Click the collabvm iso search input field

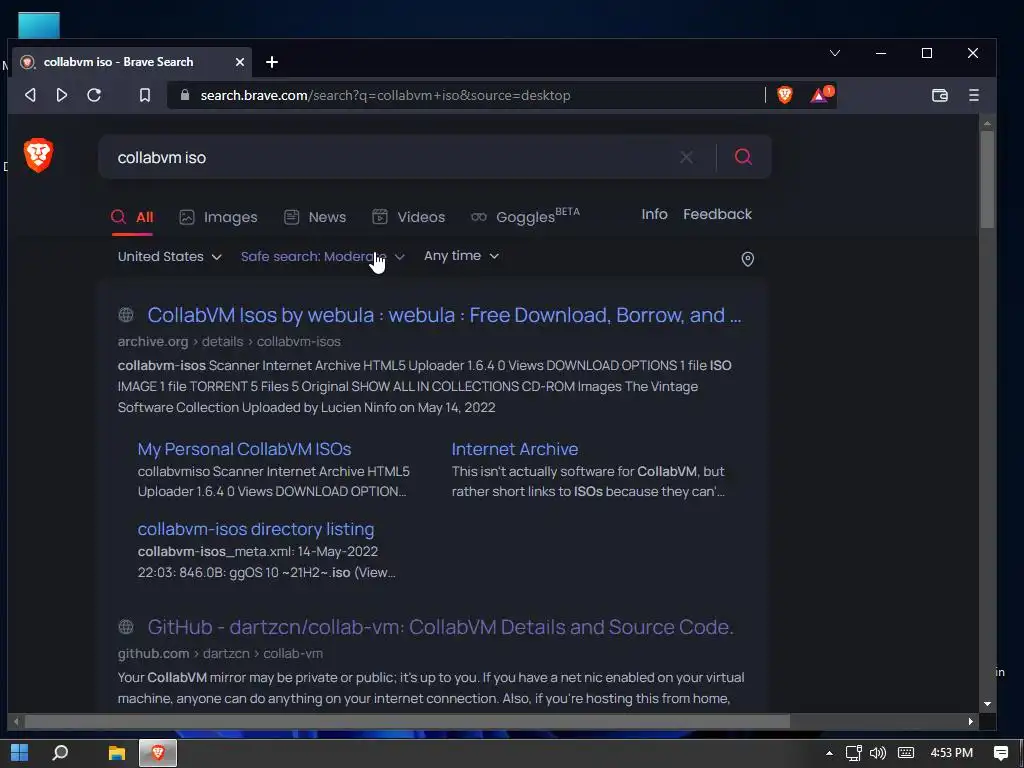[392, 157]
